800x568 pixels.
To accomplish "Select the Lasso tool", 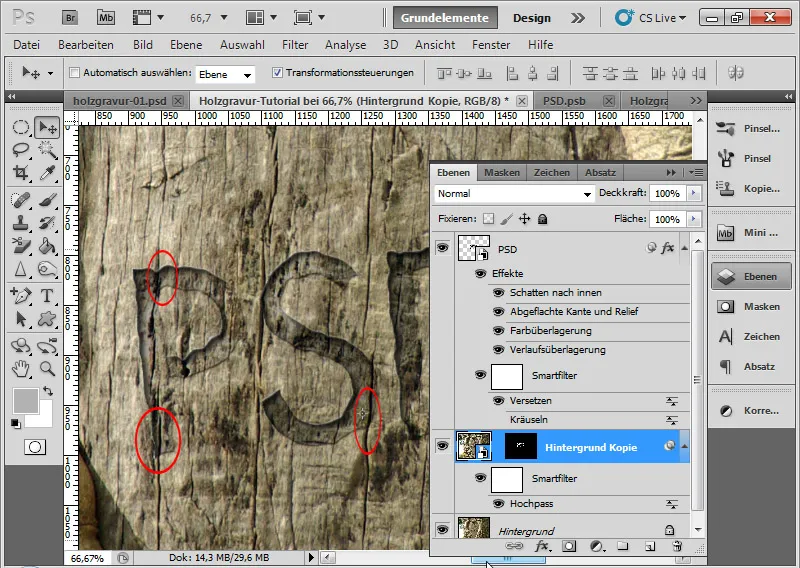I will click(20, 150).
